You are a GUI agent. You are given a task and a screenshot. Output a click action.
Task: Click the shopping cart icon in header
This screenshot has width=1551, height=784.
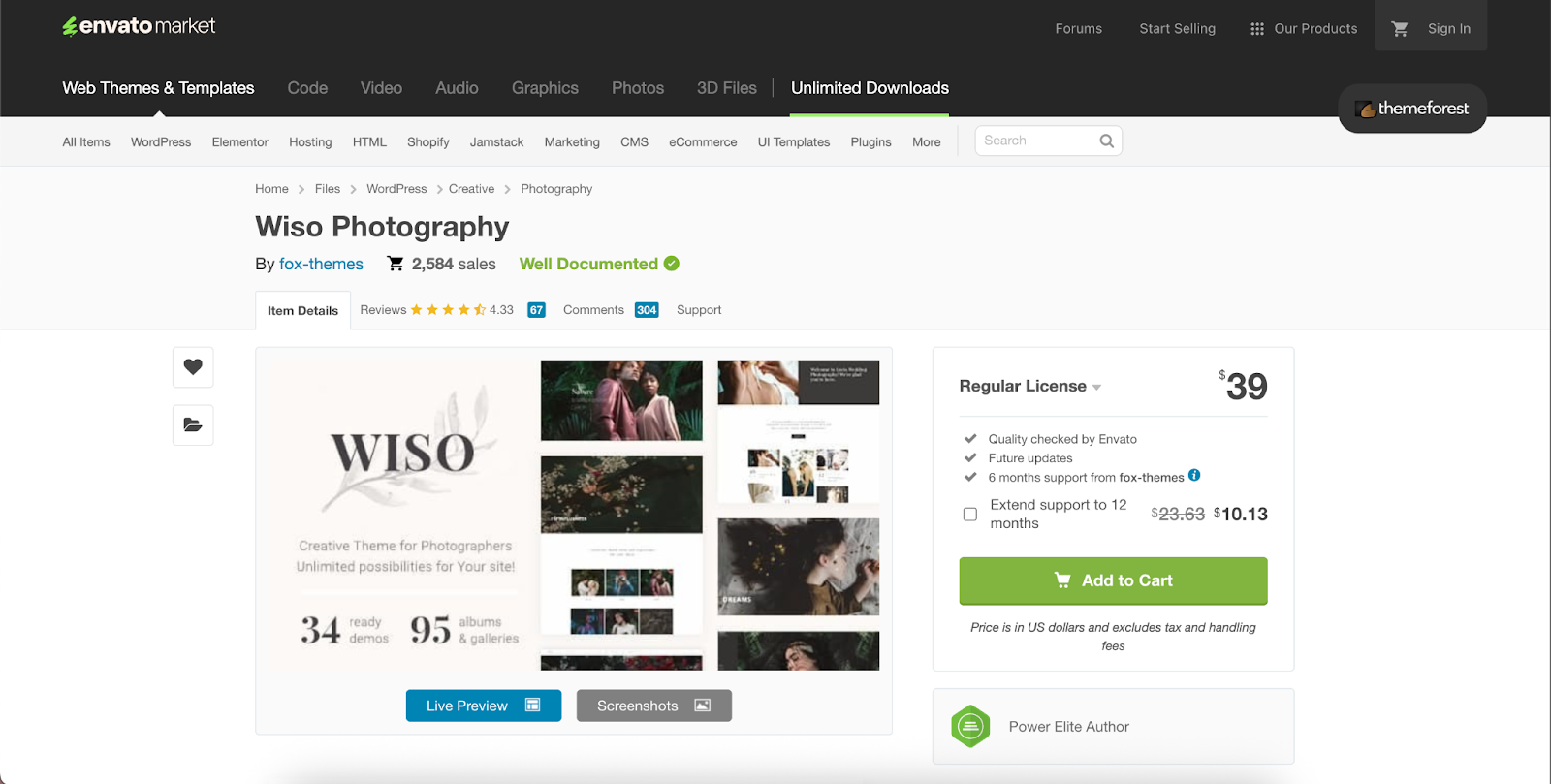tap(1399, 29)
